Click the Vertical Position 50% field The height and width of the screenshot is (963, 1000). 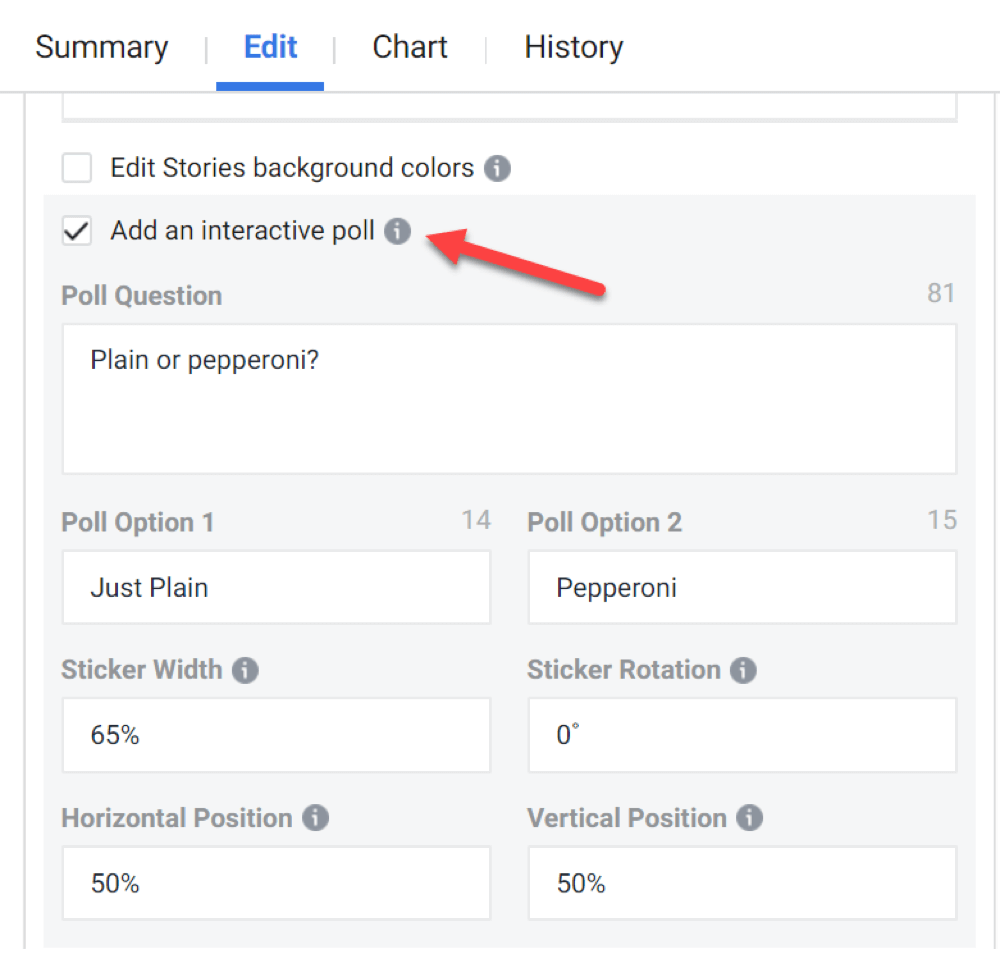(742, 883)
